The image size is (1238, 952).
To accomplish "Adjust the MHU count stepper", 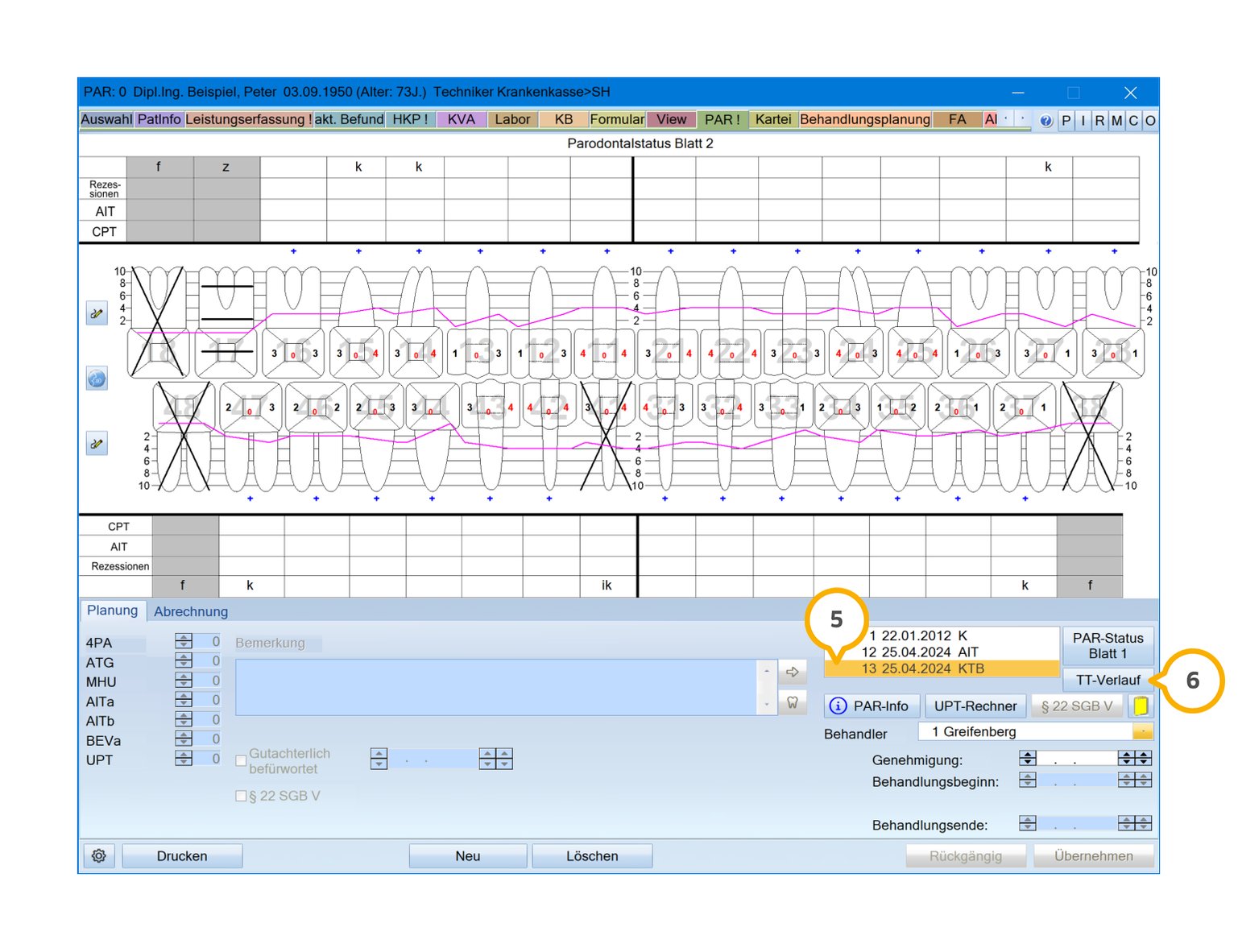I will click(184, 681).
